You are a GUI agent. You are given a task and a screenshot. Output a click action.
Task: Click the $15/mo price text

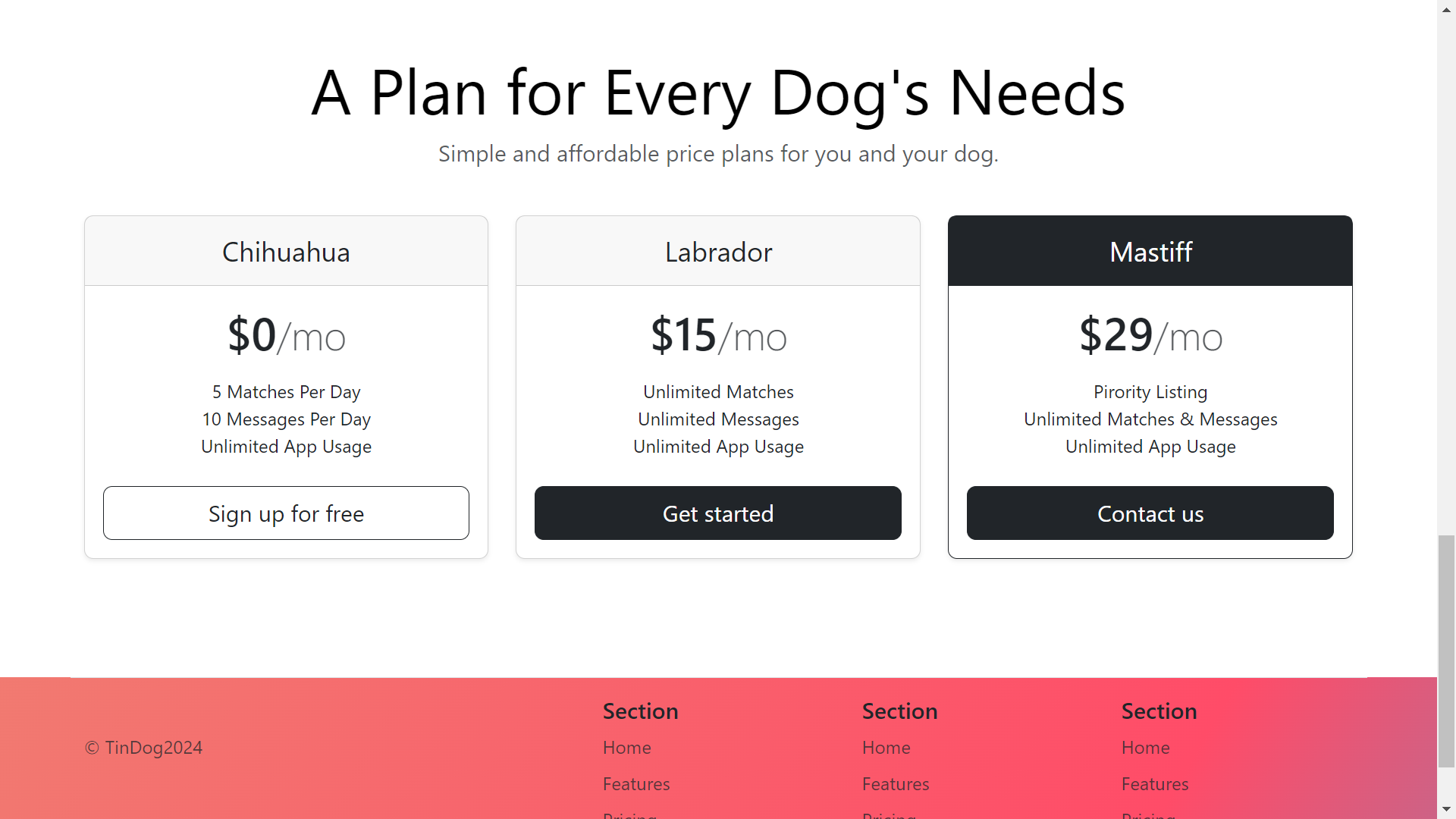pyautogui.click(x=718, y=335)
